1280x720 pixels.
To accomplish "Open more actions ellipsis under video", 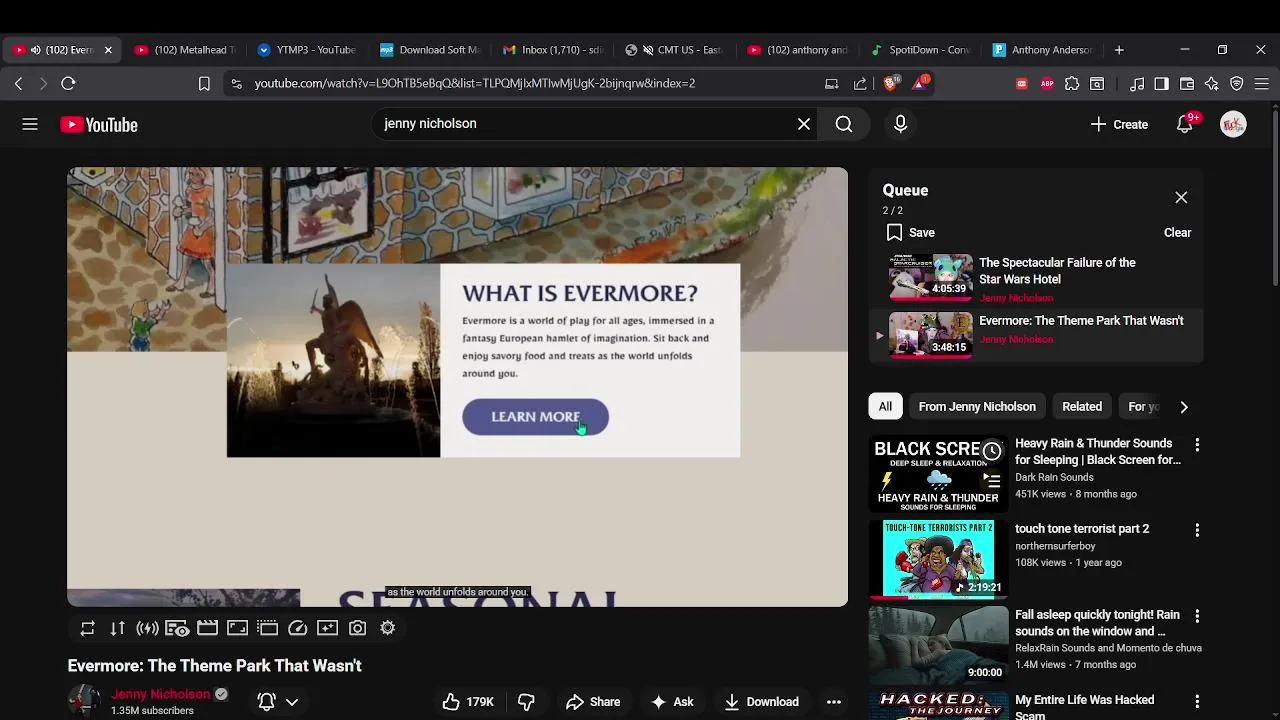I will click(x=834, y=702).
